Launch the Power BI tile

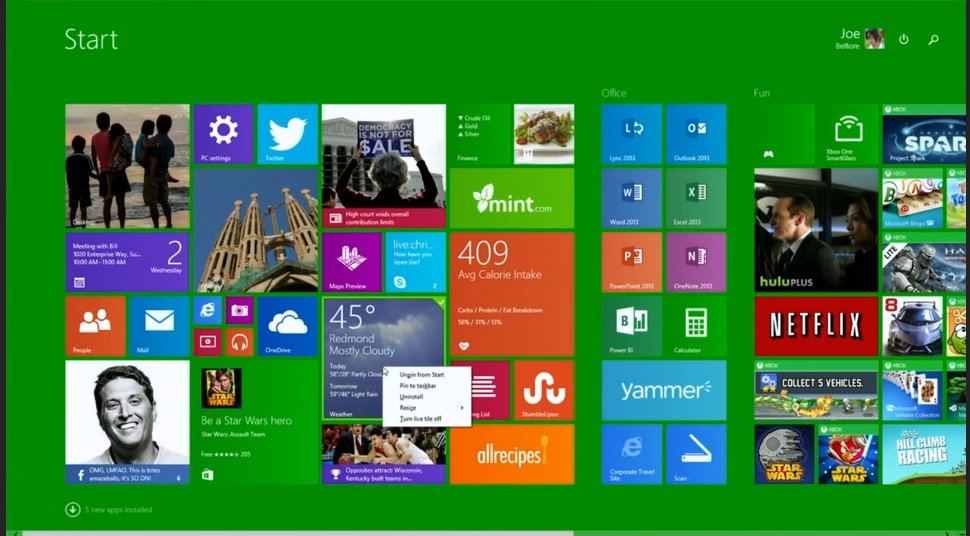632,326
